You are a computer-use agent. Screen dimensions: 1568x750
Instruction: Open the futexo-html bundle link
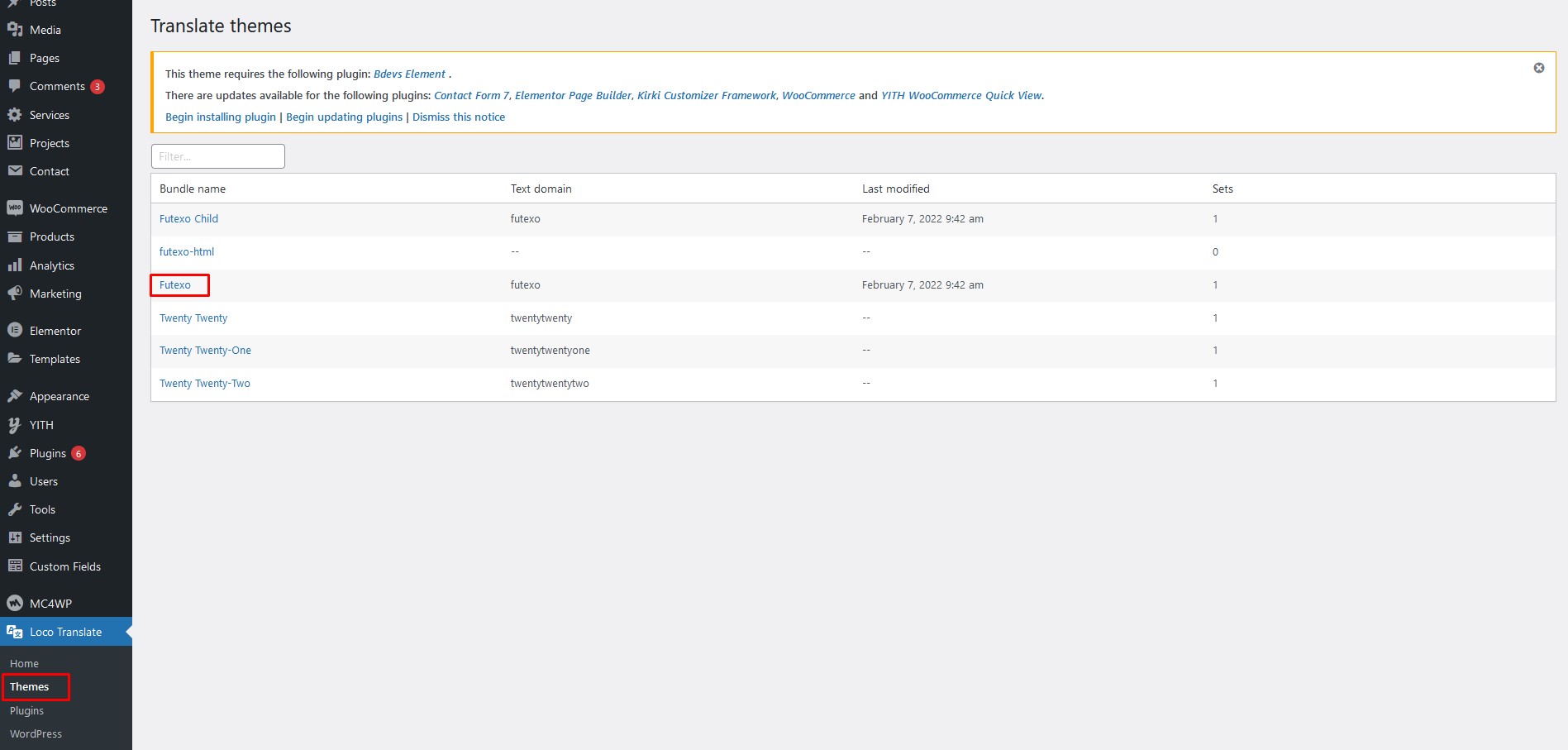click(187, 252)
